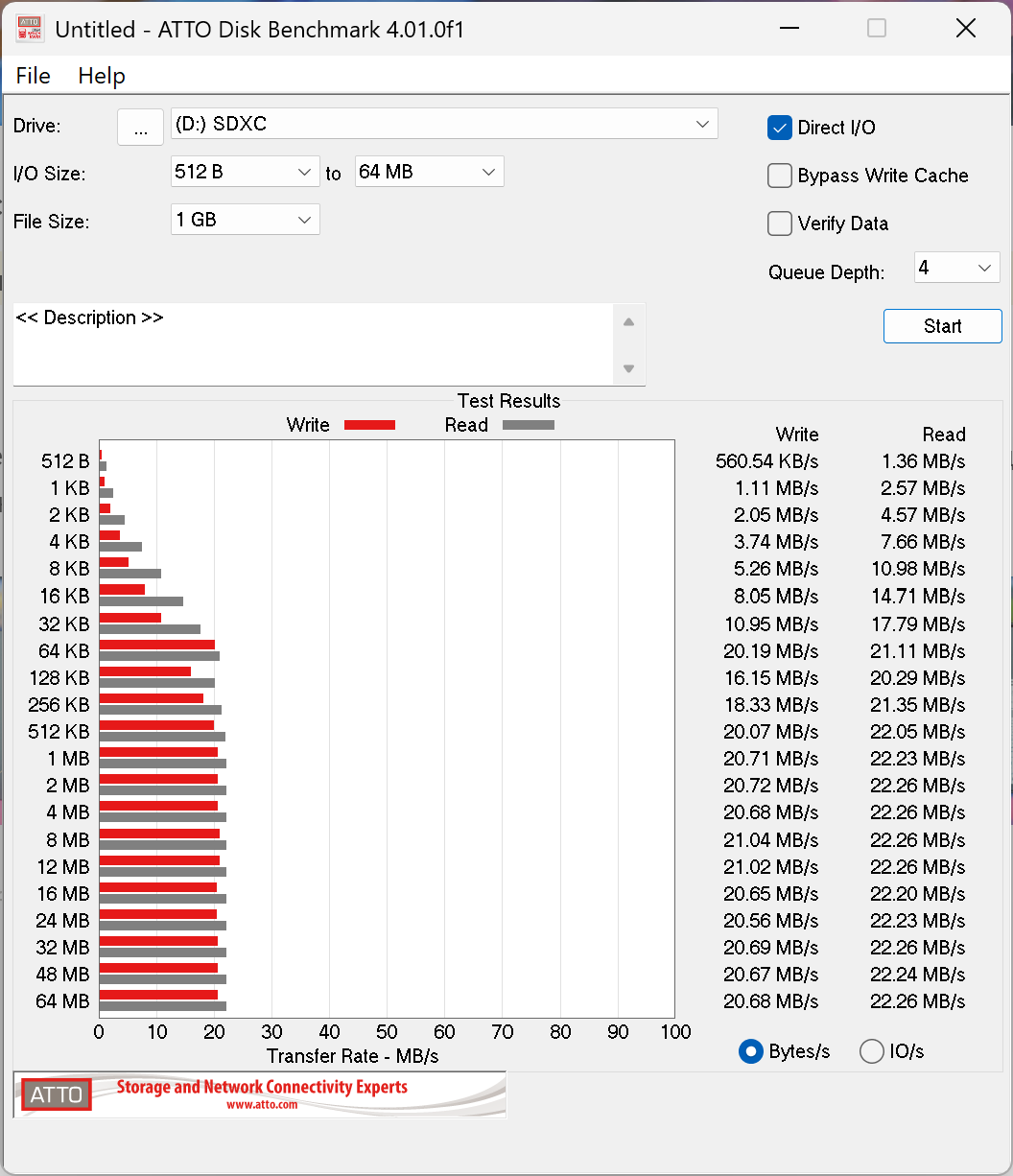The width and height of the screenshot is (1013, 1176).
Task: Open the I/O Size end dropdown 64 MB
Action: tap(429, 172)
